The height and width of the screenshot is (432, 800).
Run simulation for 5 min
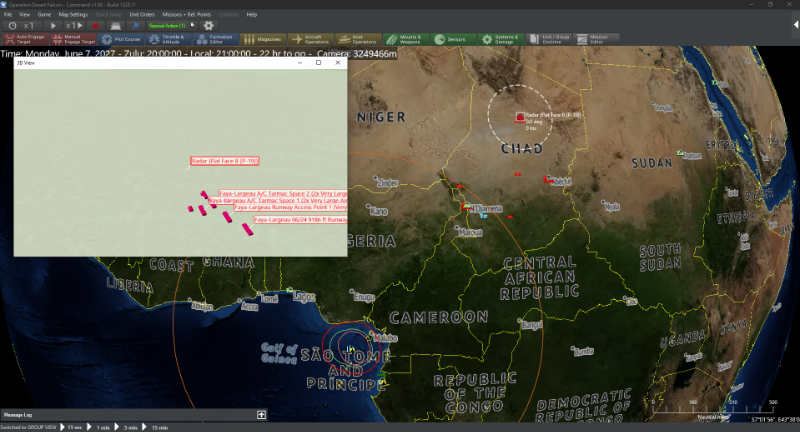point(126,427)
